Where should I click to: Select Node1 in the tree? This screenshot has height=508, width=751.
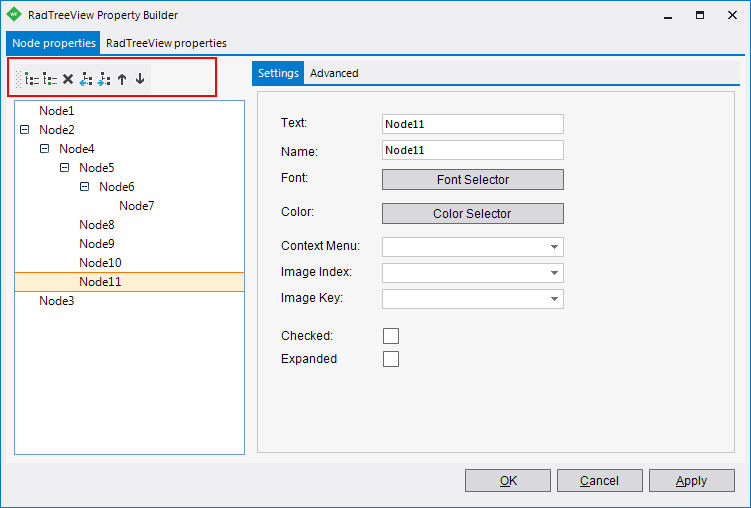57,111
